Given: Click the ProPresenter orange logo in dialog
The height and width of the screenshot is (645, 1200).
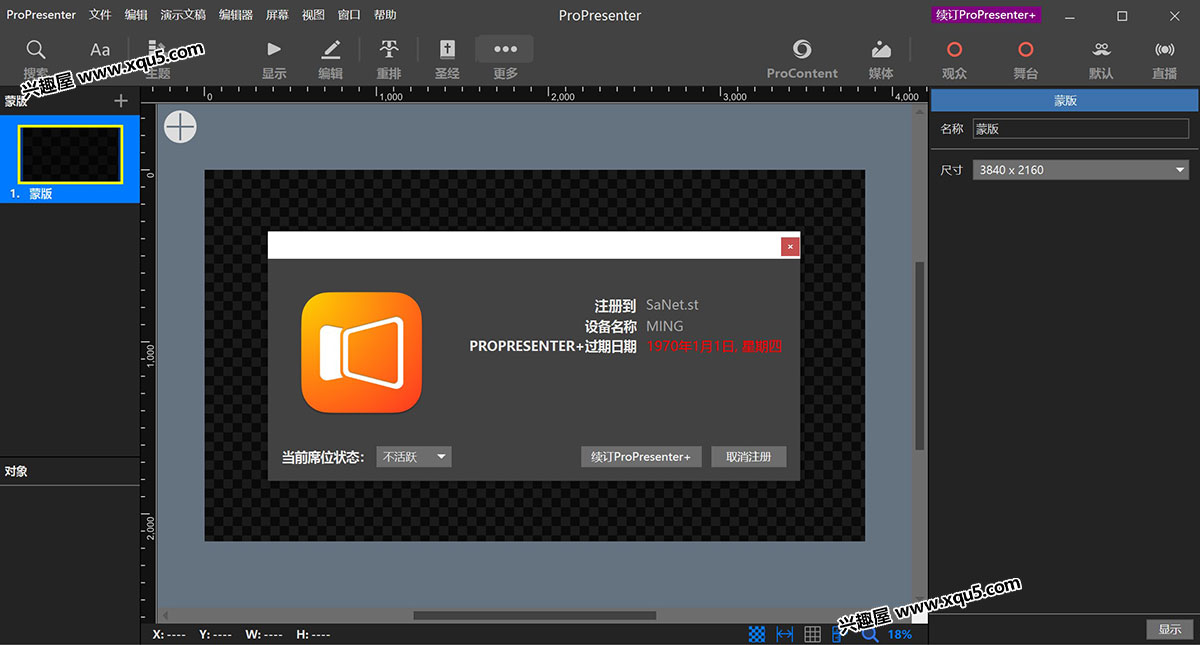Looking at the screenshot, I should coord(361,352).
